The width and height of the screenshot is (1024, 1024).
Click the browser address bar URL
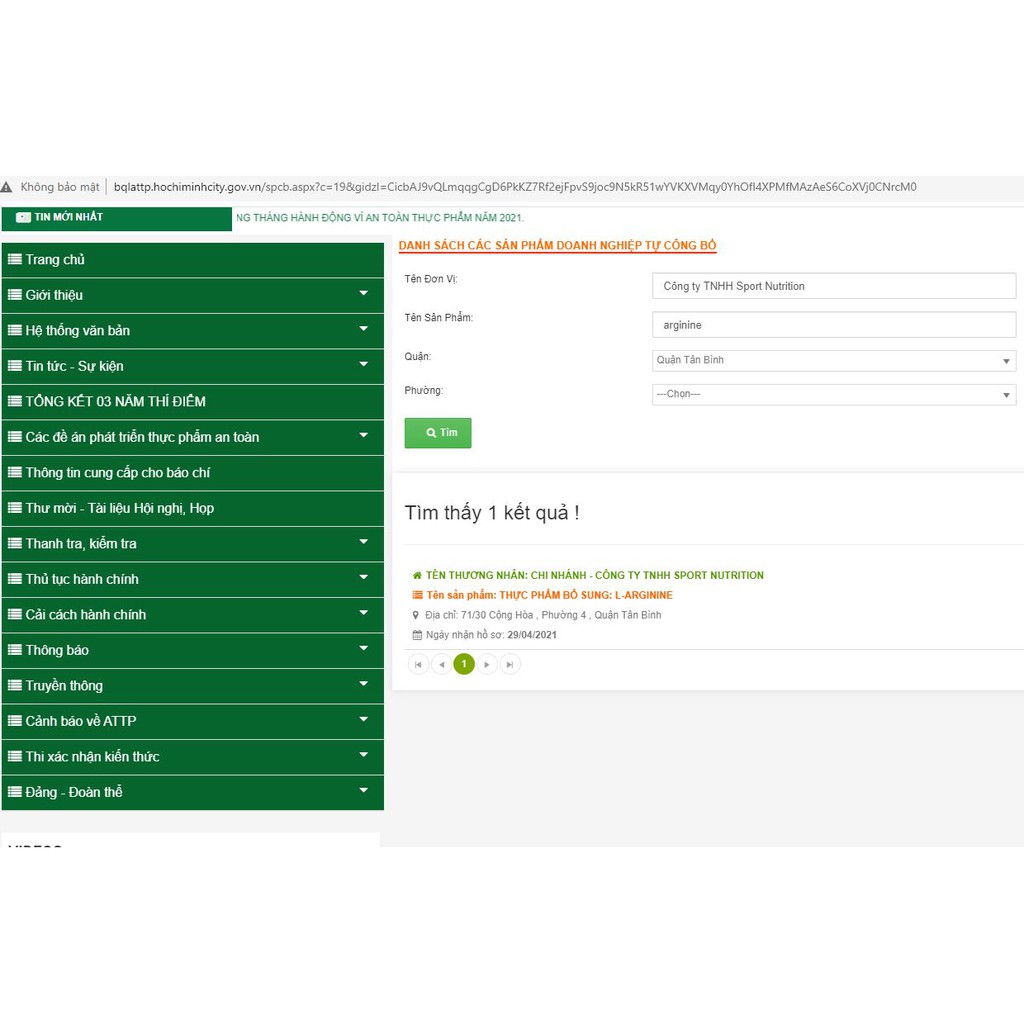tap(515, 187)
